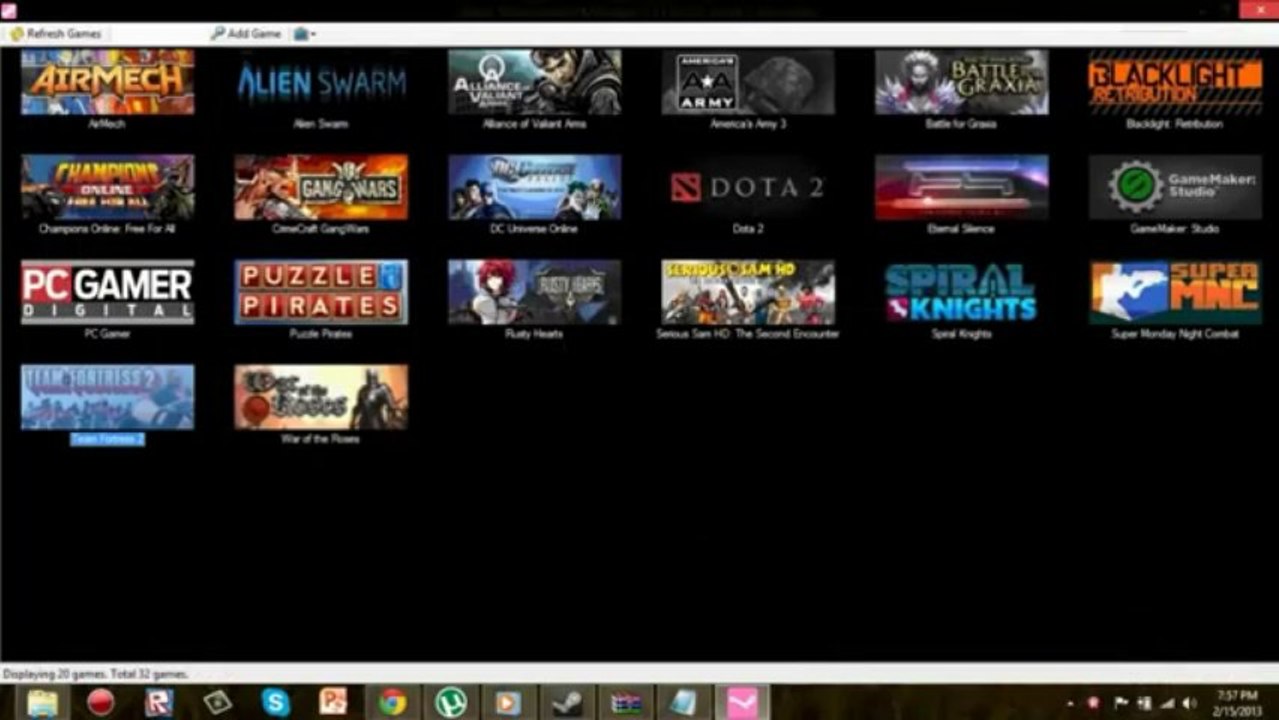
Task: Select the Serious Sam HD banner
Action: pyautogui.click(x=748, y=292)
